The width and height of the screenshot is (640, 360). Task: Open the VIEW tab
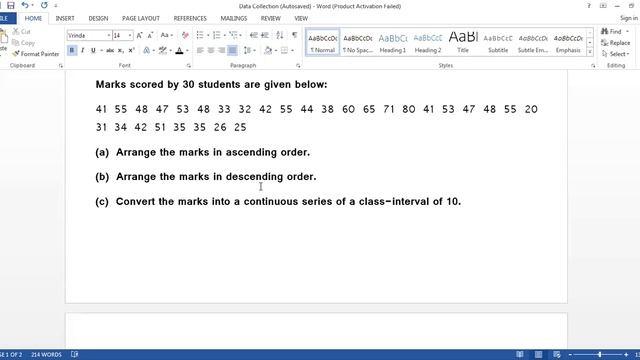(301, 18)
